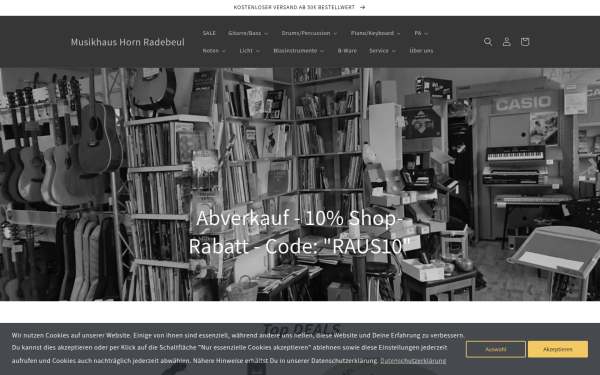
Task: Expand the Blasinstrumente dropdown menu
Action: point(298,51)
